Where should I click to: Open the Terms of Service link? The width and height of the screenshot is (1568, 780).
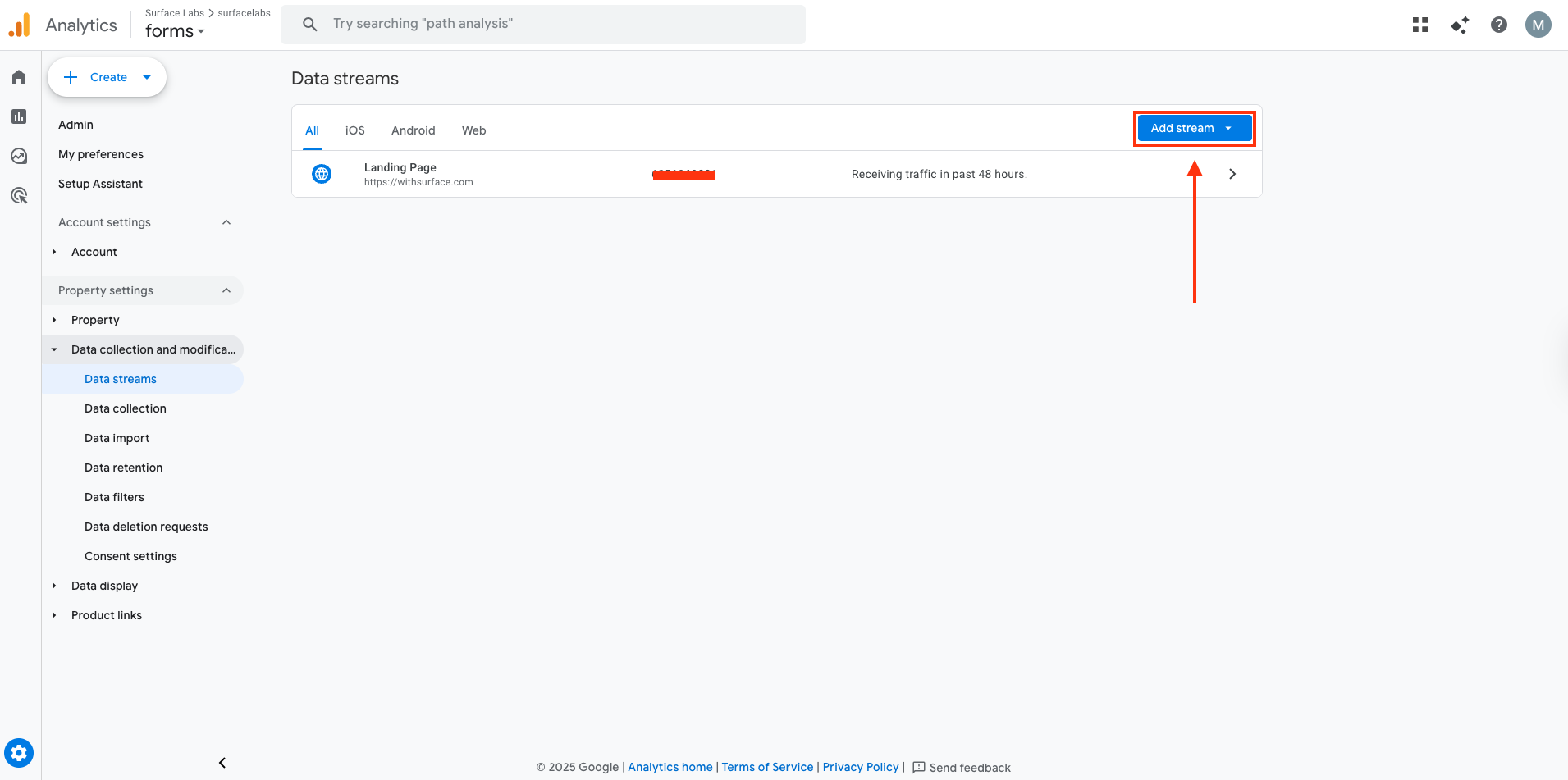click(766, 767)
